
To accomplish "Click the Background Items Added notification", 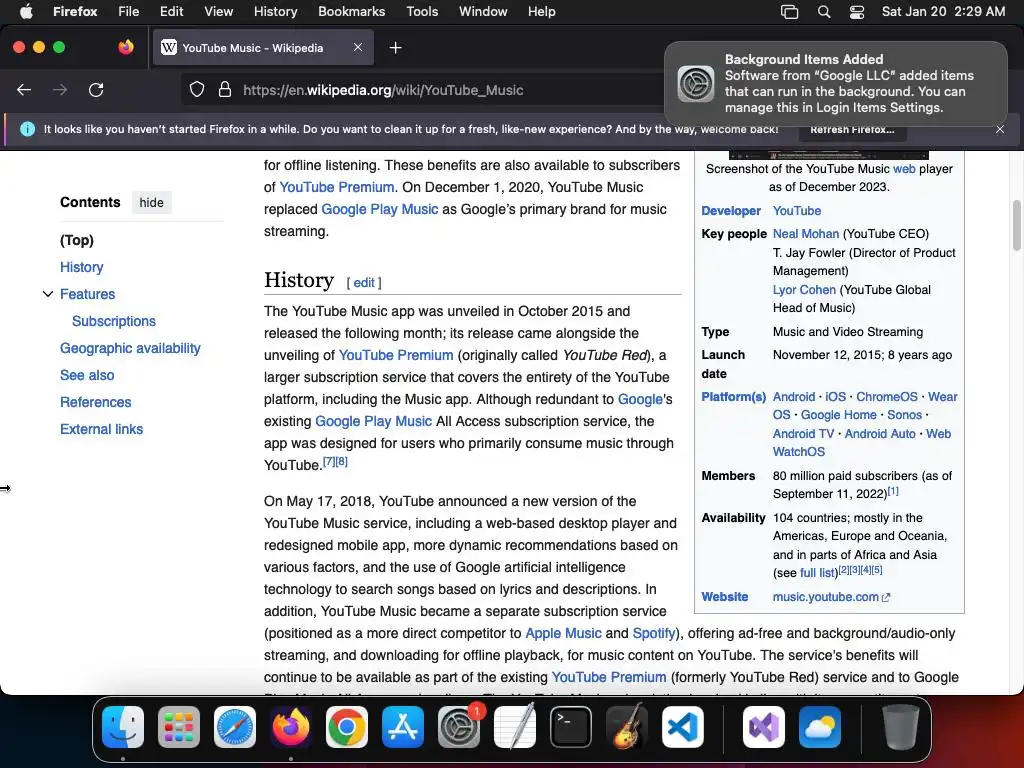I will pyautogui.click(x=836, y=84).
